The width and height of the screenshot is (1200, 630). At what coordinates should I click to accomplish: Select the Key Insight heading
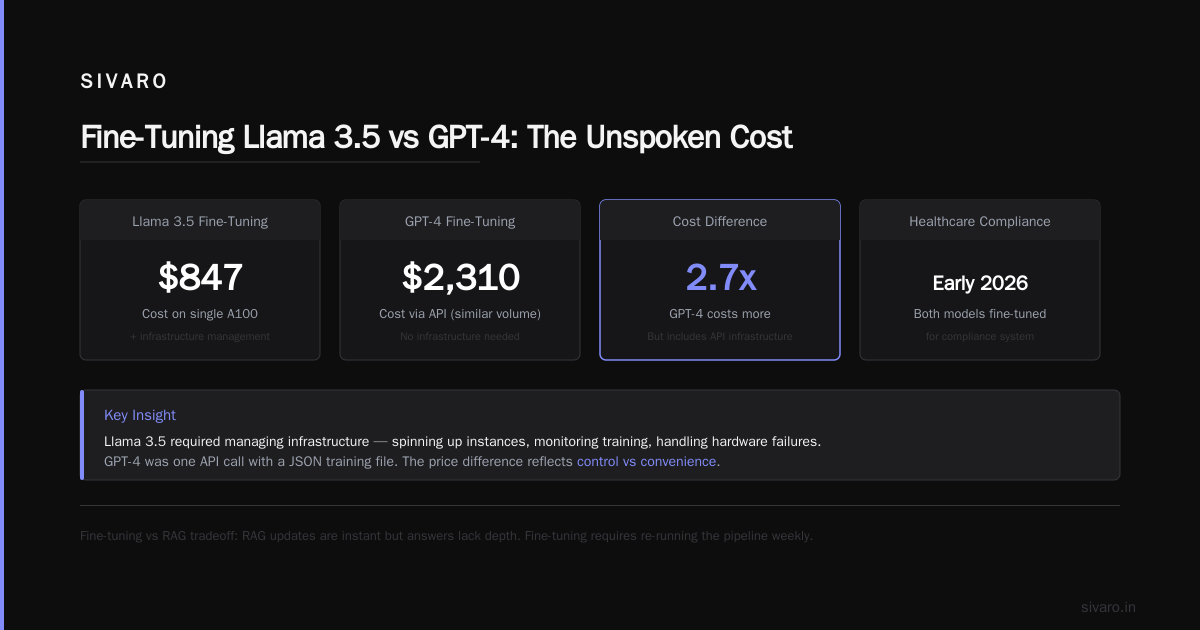point(140,415)
